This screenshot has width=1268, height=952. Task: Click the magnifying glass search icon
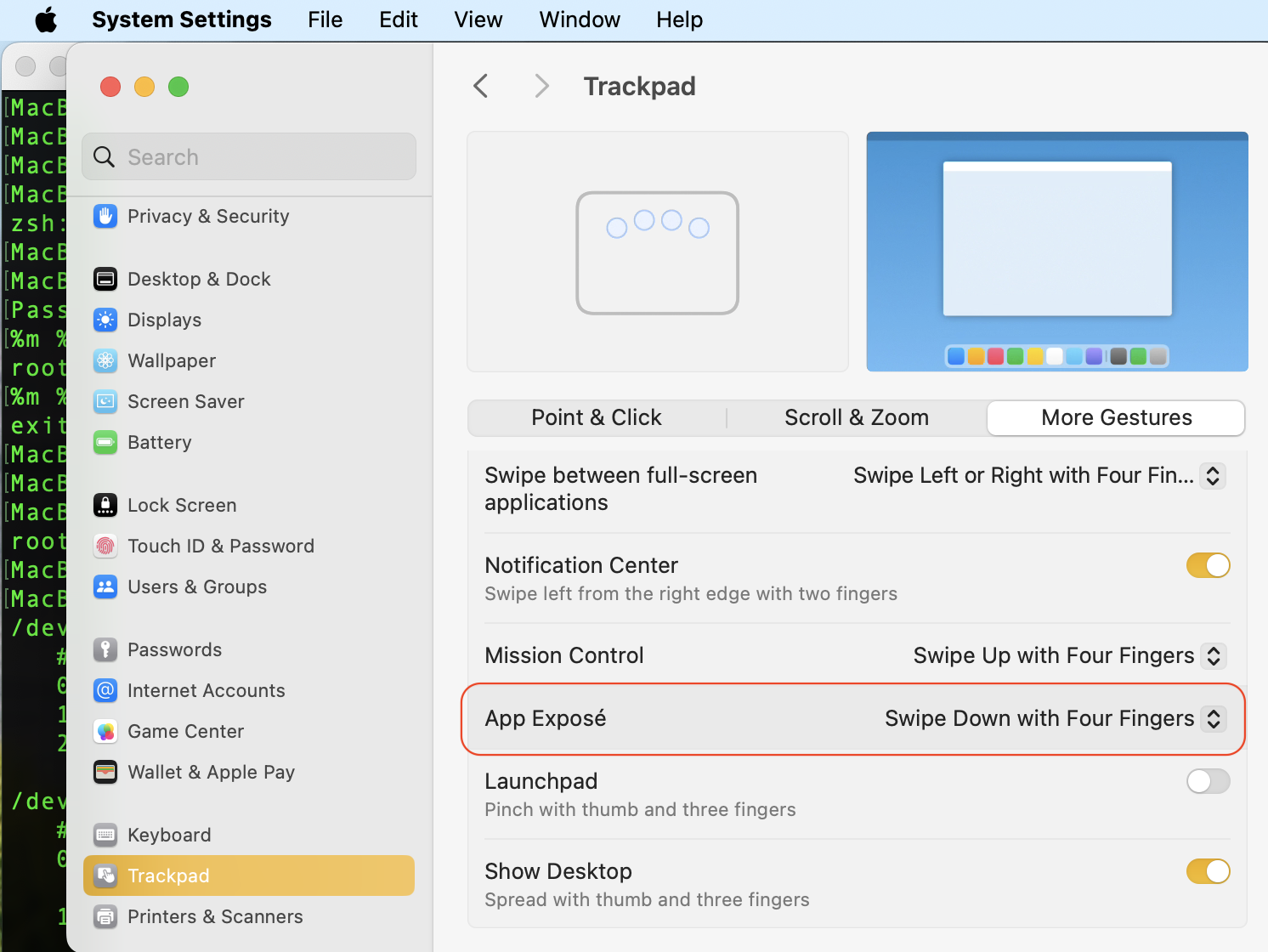pyautogui.click(x=104, y=156)
